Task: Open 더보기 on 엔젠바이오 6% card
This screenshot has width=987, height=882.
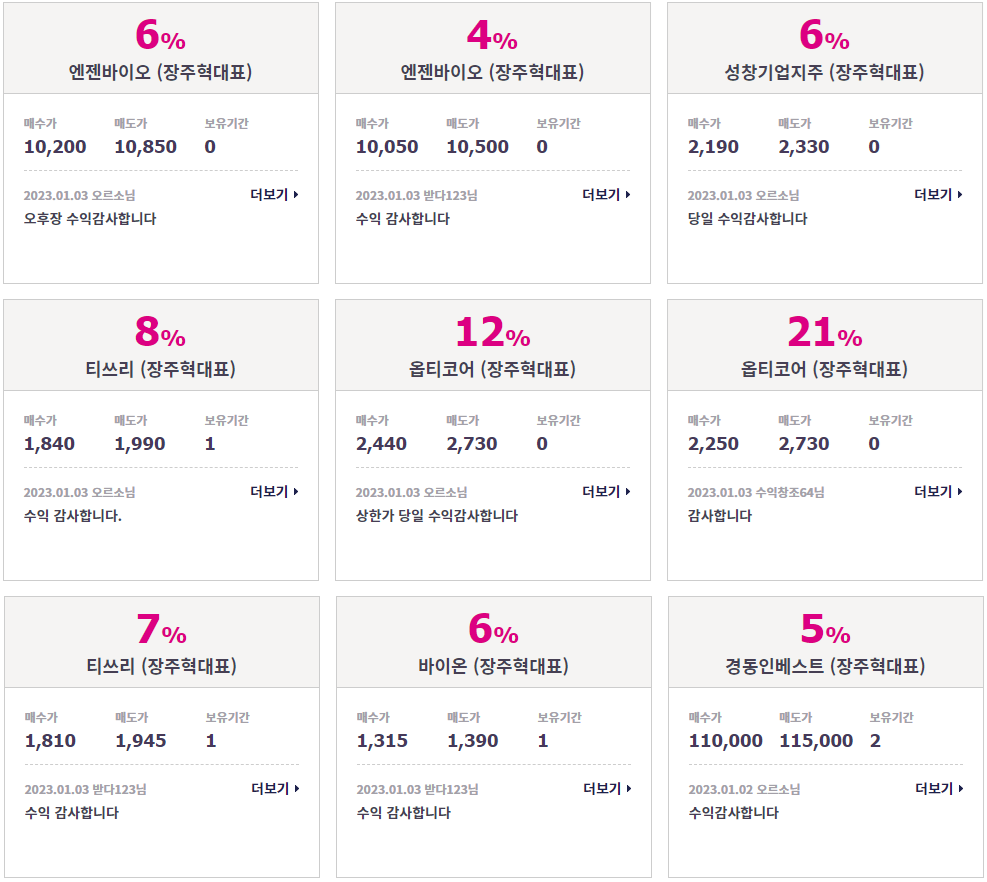Action: coord(274,195)
